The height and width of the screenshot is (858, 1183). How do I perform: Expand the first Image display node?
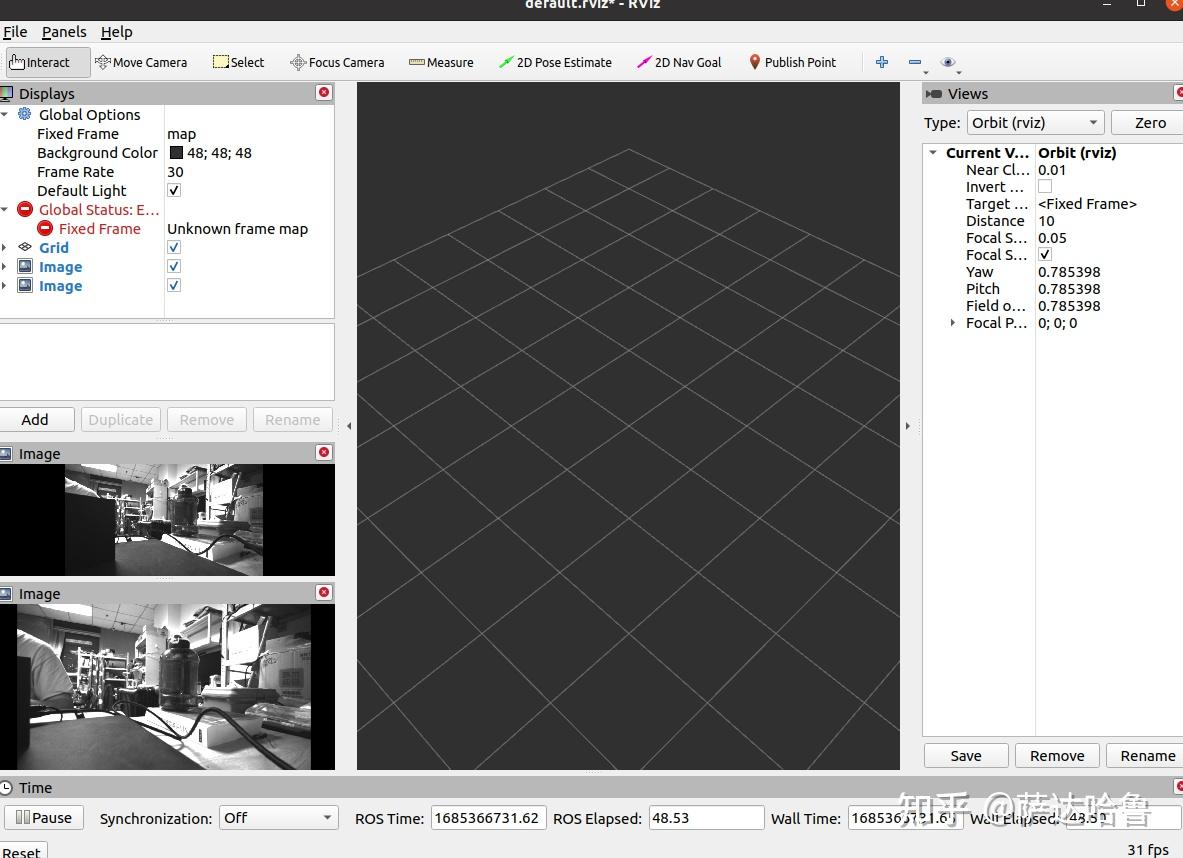click(5, 266)
